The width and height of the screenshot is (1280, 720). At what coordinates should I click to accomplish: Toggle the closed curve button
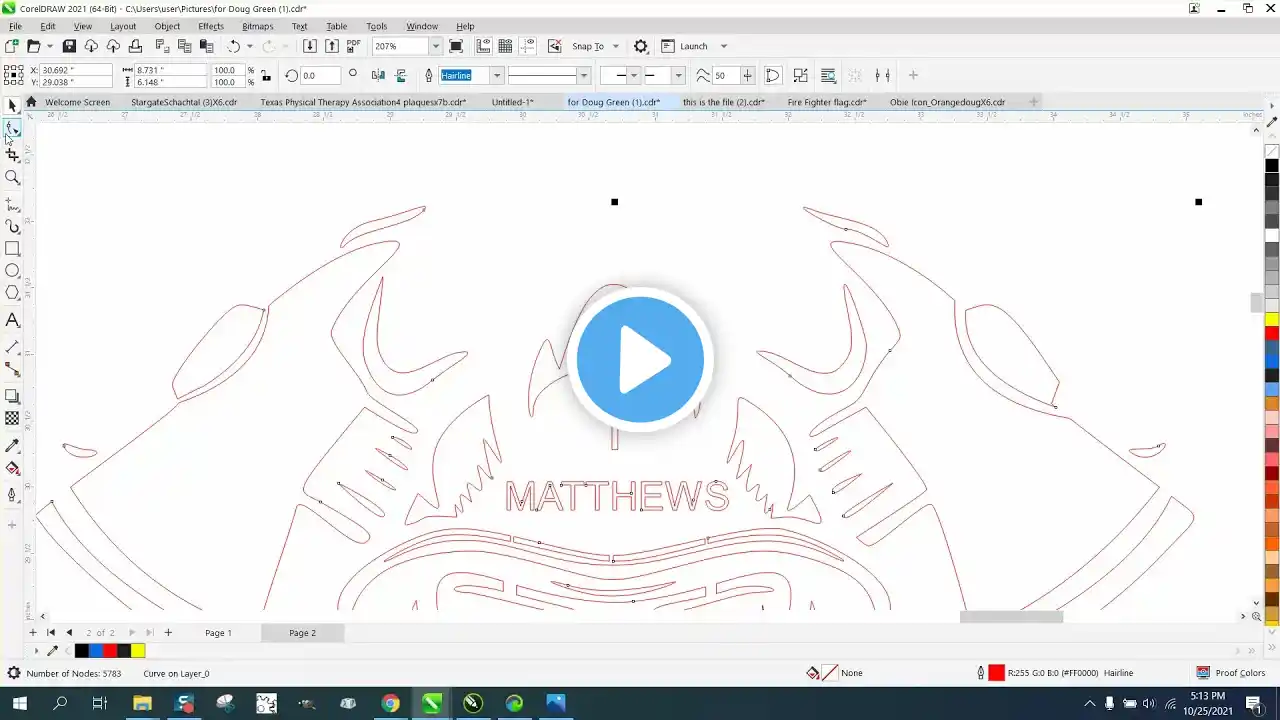(x=772, y=75)
